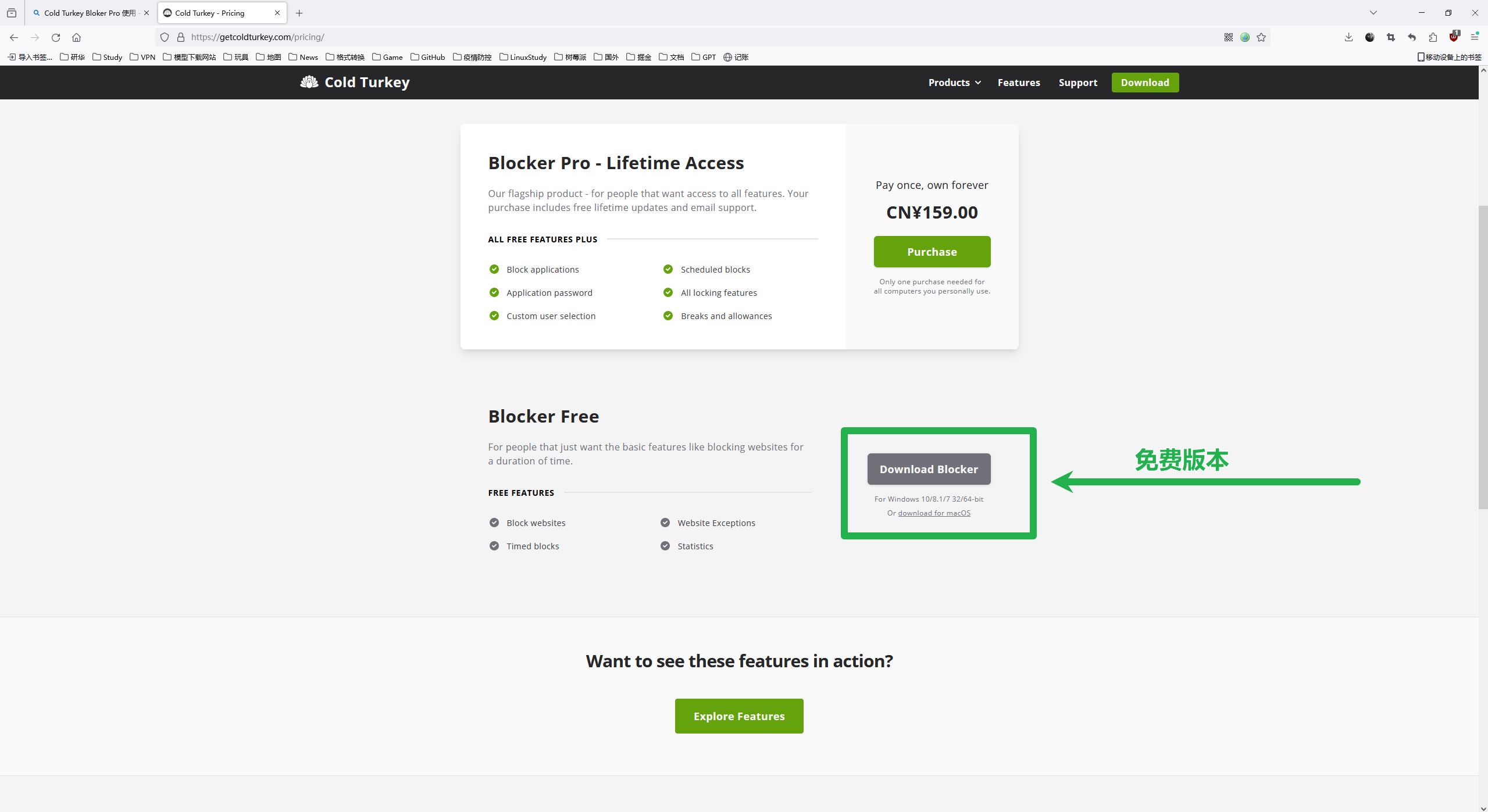The width and height of the screenshot is (1488, 812).
Task: Click the Cold Turkey logo
Action: click(355, 83)
